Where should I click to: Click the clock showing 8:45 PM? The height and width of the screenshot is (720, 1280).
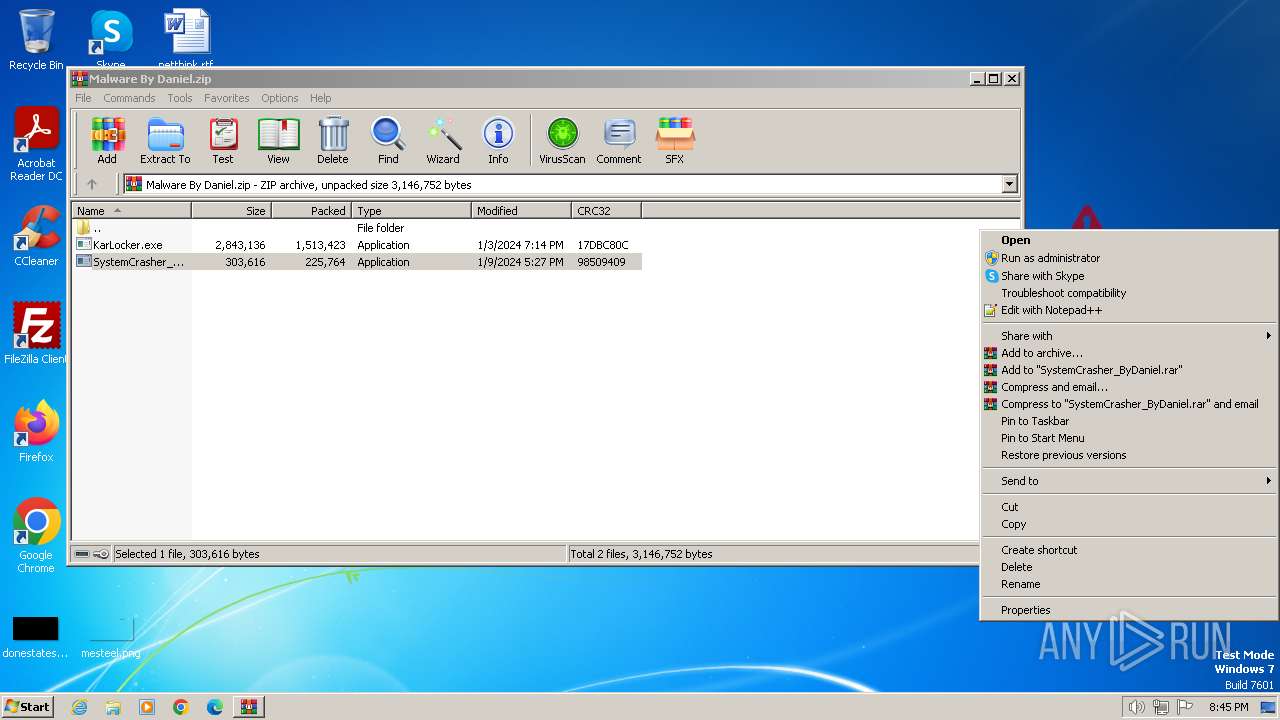[1228, 707]
